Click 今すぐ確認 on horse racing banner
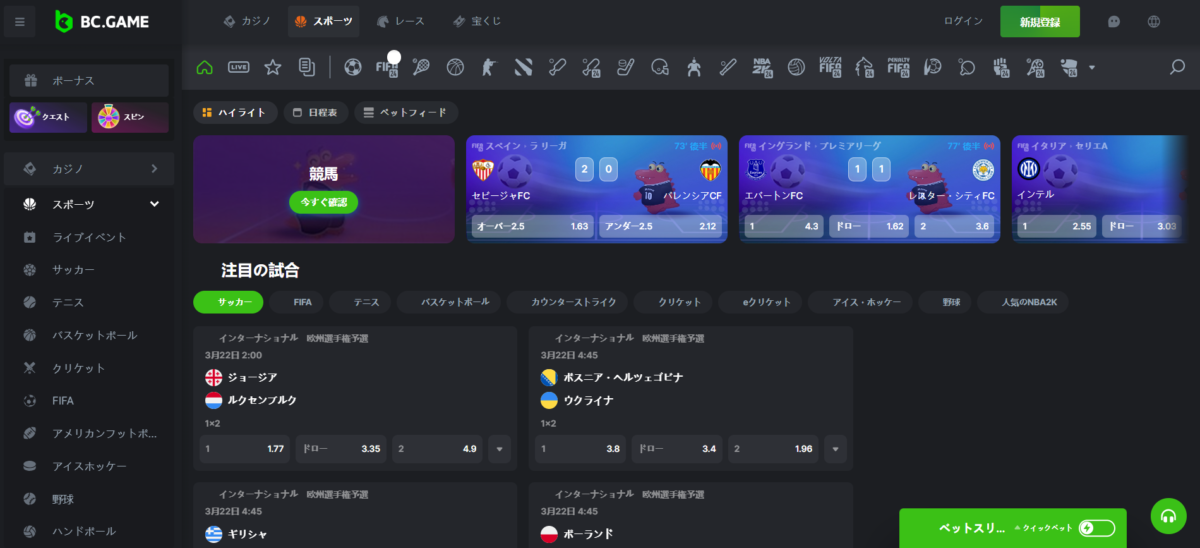Viewport: 1200px width, 548px height. (x=323, y=202)
